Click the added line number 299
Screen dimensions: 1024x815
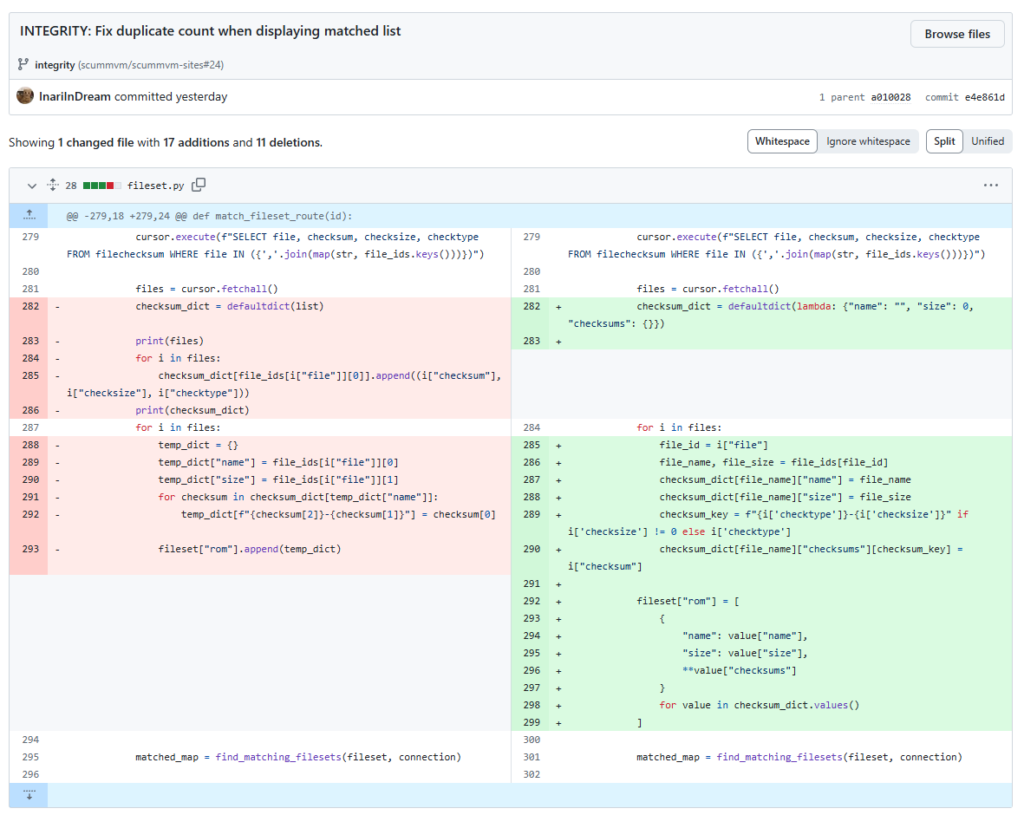point(532,722)
